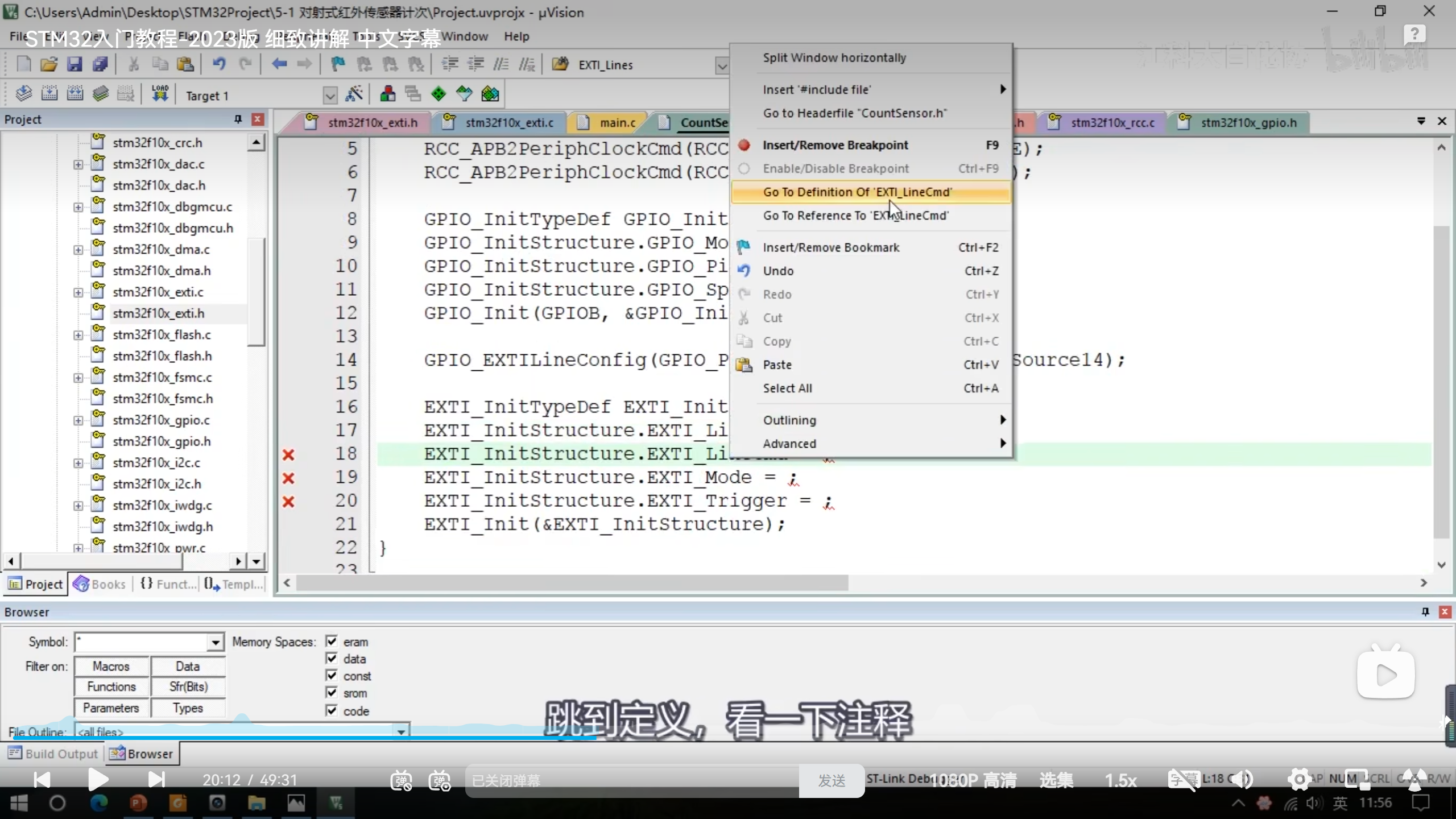1456x819 pixels.
Task: Expand the stm32f10x_exti.c tree node
Action: (x=78, y=292)
